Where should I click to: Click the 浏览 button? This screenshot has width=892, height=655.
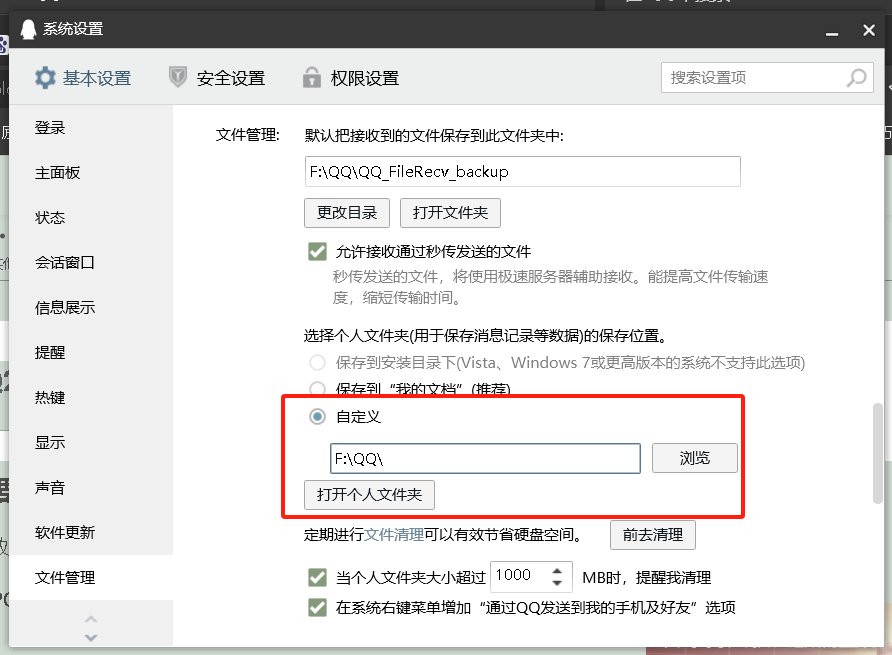[x=695, y=458]
